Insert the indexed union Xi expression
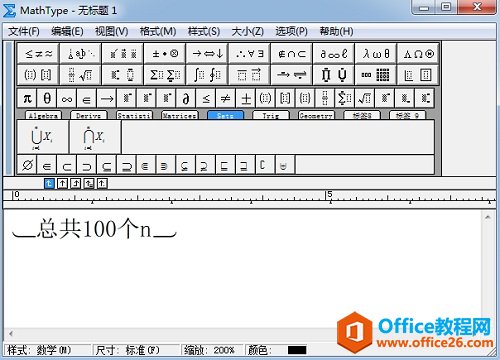The height and width of the screenshot is (360, 500). pos(43,137)
